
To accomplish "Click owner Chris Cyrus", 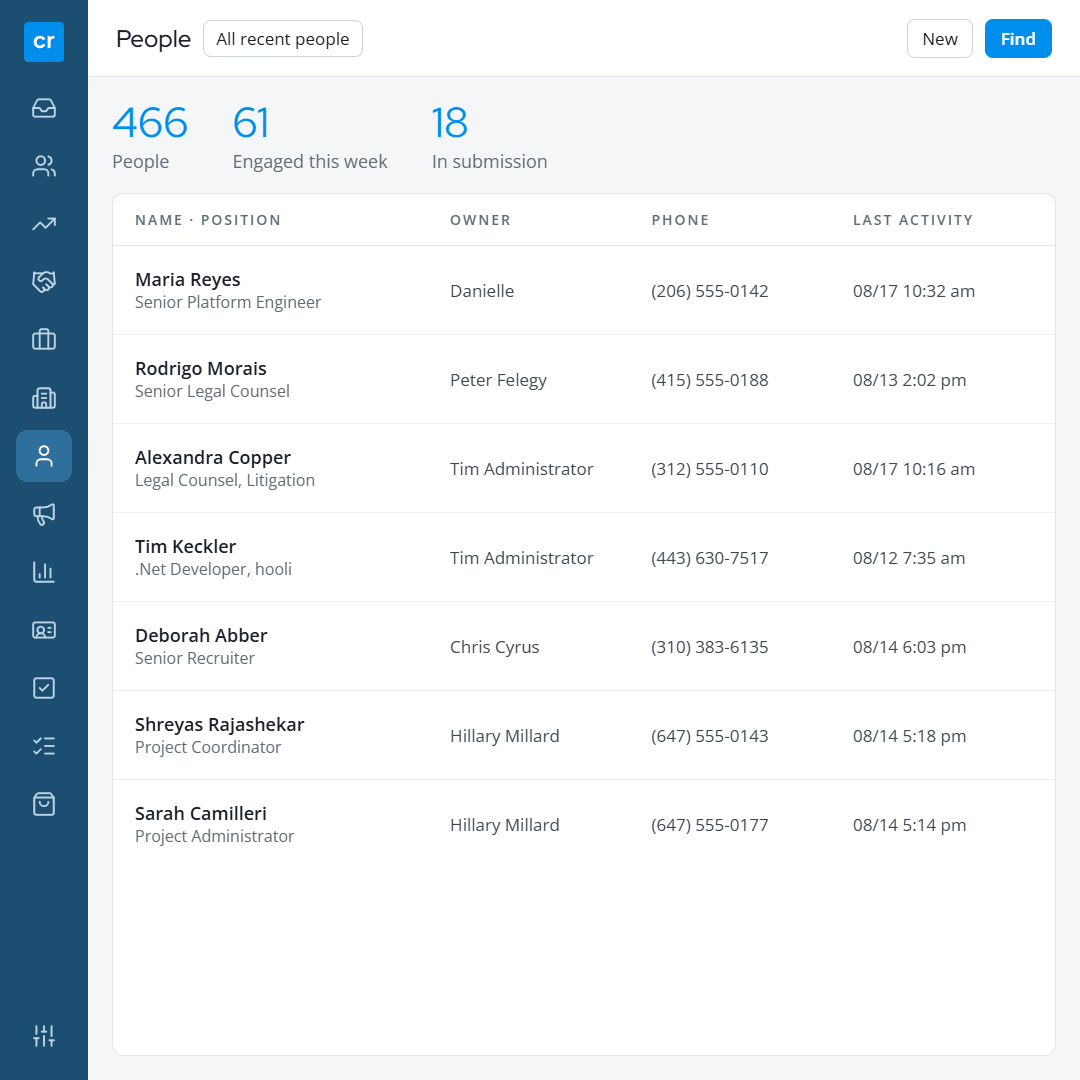I will click(495, 647).
